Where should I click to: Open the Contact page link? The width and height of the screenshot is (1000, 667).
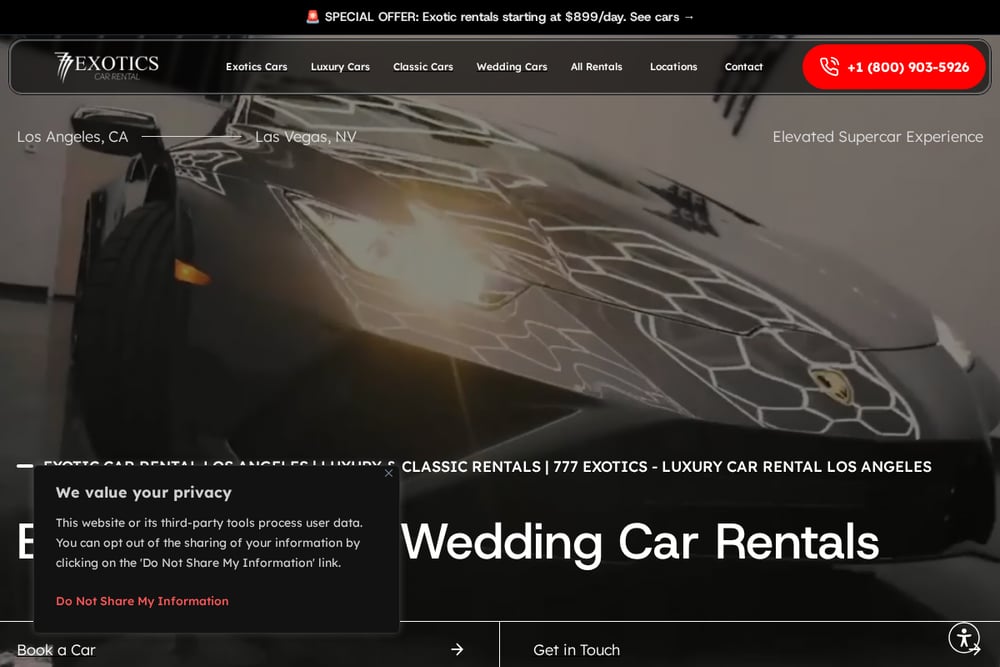(x=744, y=66)
